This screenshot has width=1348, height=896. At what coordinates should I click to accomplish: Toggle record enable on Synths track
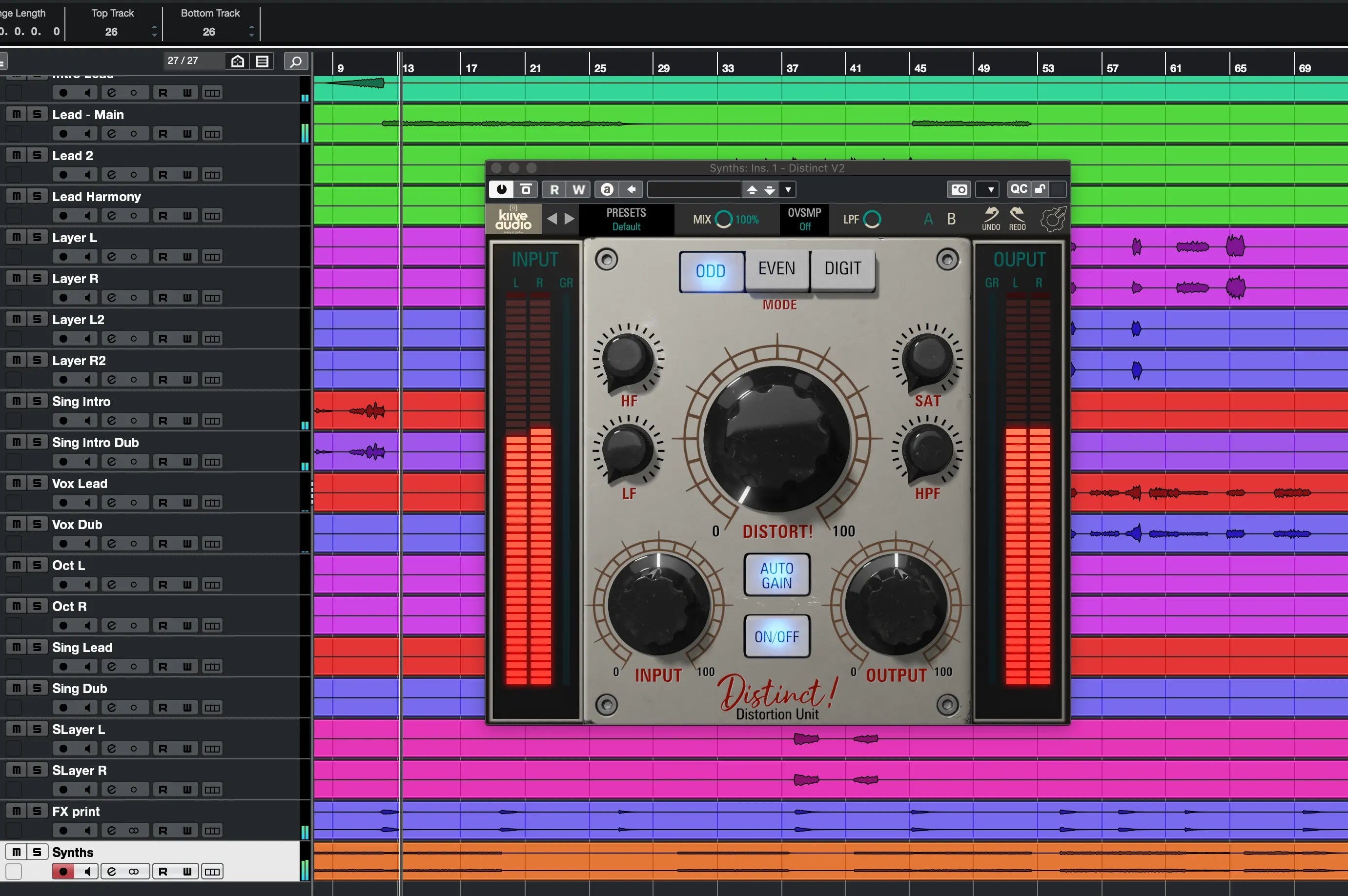[x=63, y=871]
